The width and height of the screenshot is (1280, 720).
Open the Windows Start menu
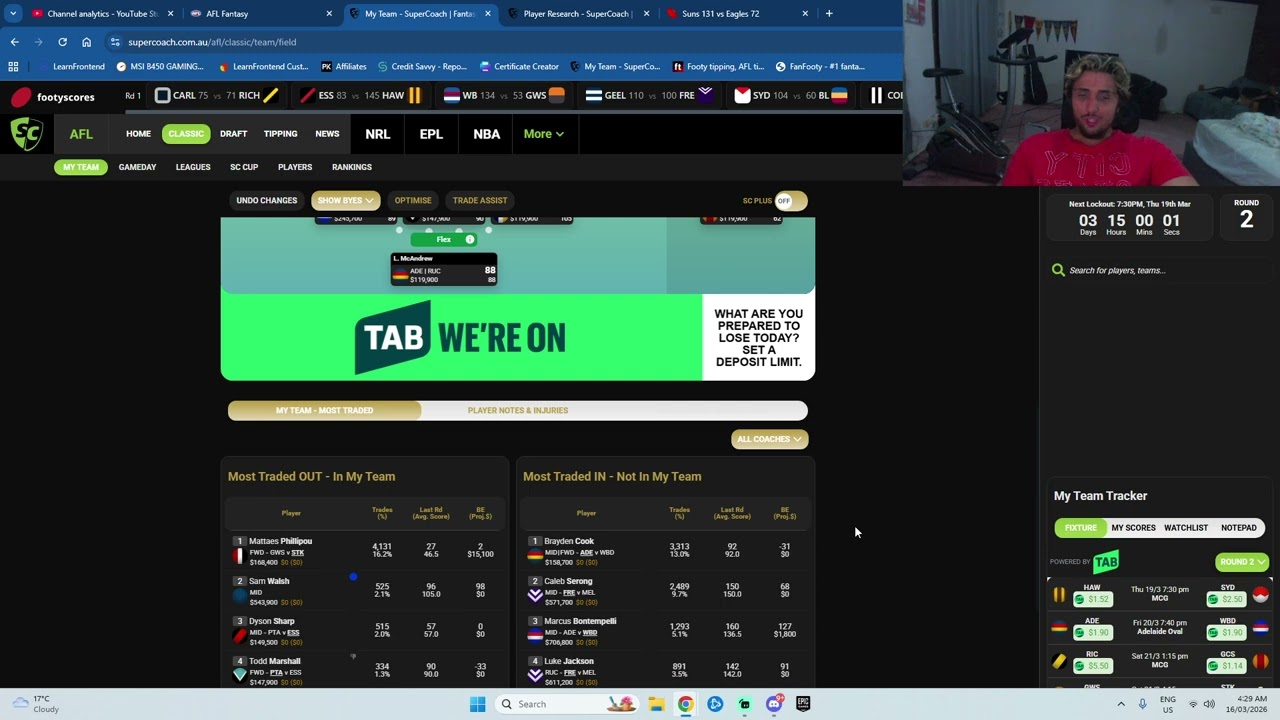coord(477,704)
